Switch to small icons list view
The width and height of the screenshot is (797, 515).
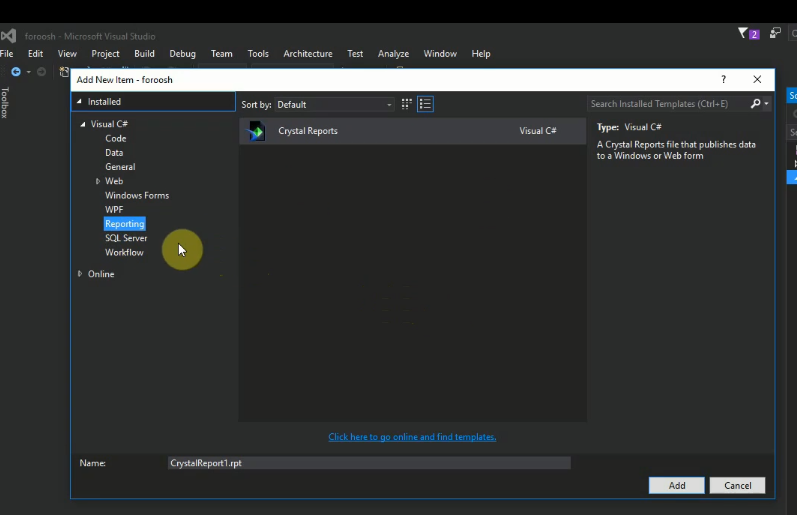coord(425,104)
